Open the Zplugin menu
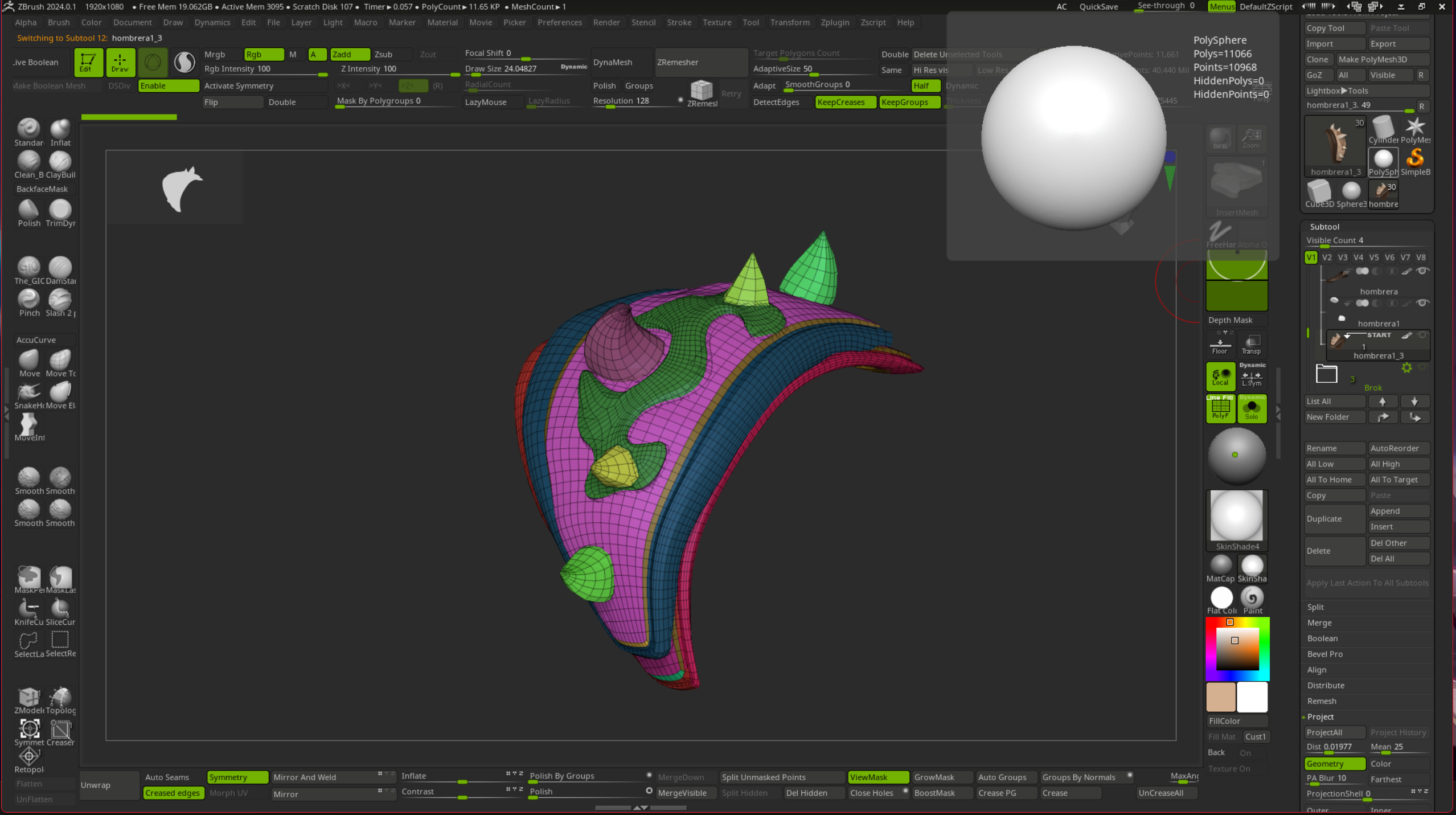1456x815 pixels. [x=834, y=22]
